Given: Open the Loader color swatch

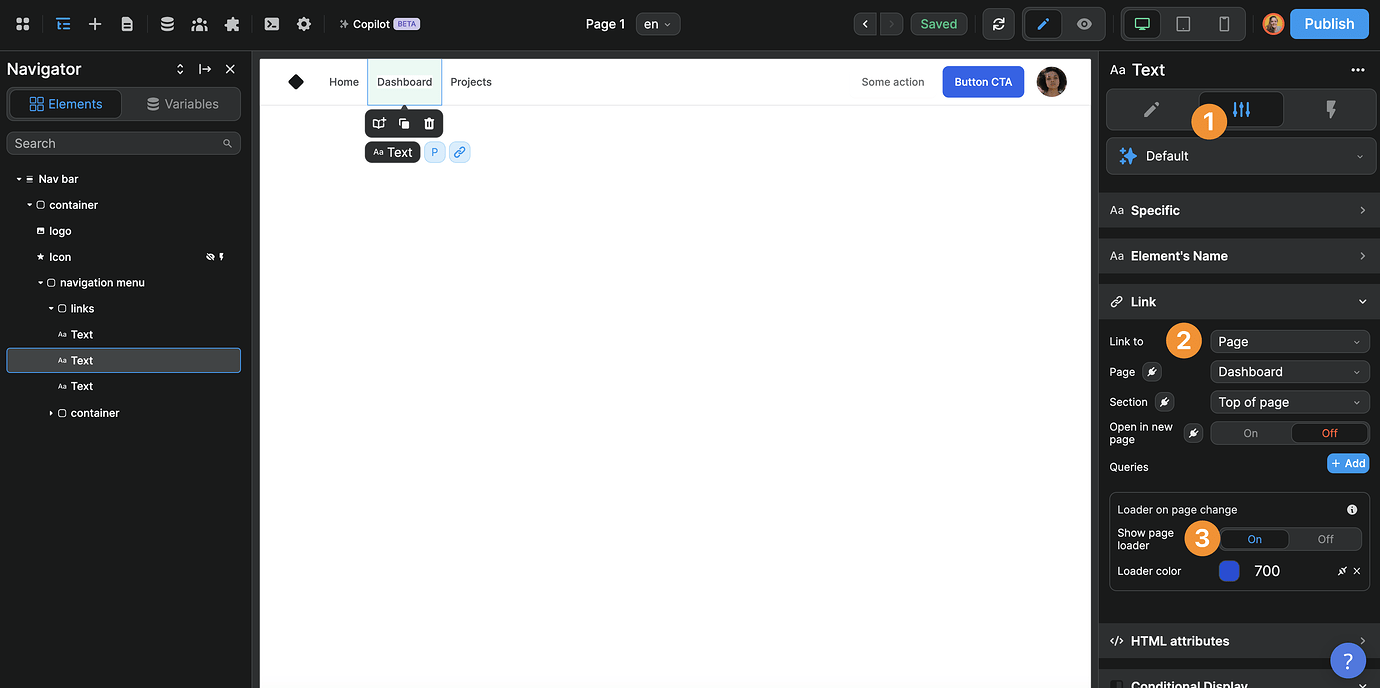Looking at the screenshot, I should pos(1229,570).
